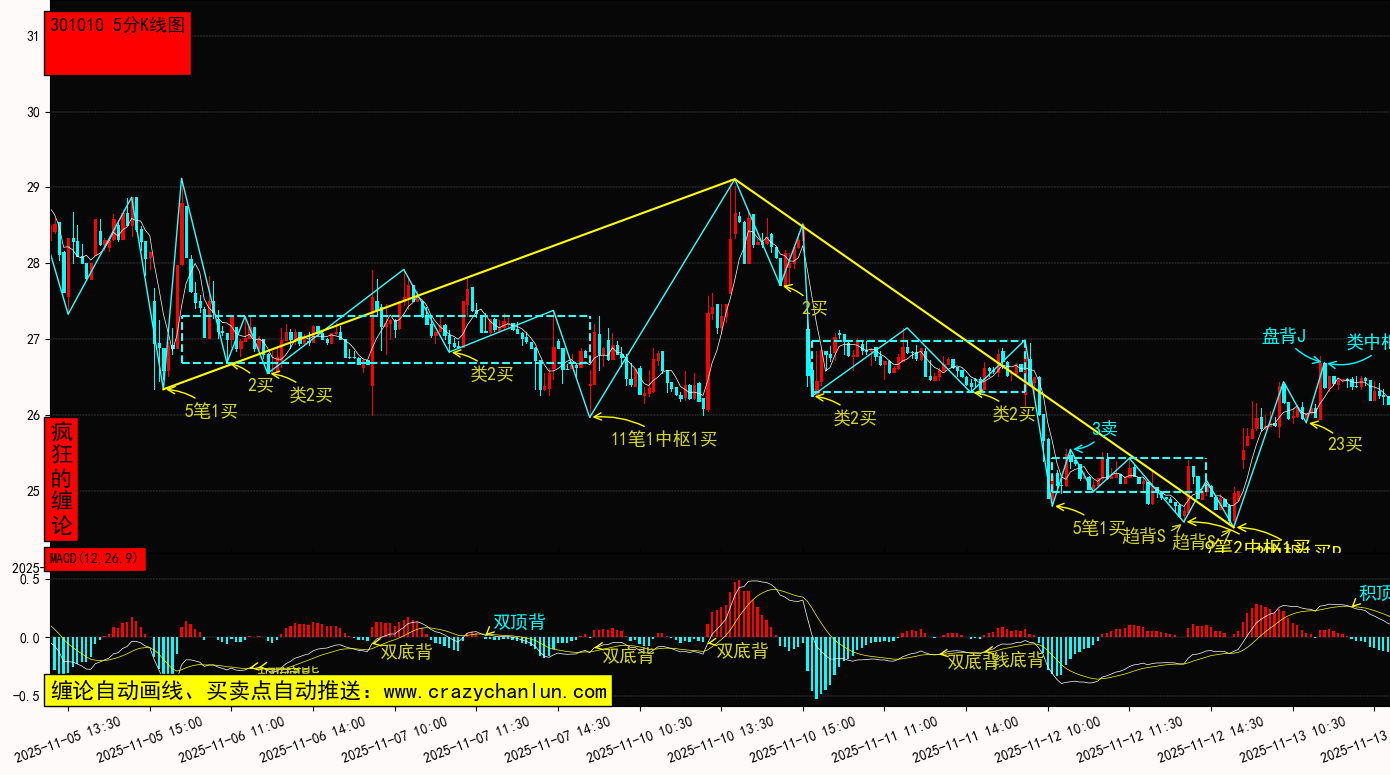Viewport: 1390px width, 775px height.
Task: Open the www.crazychanlun.com banner link
Action: pyautogui.click(x=326, y=691)
